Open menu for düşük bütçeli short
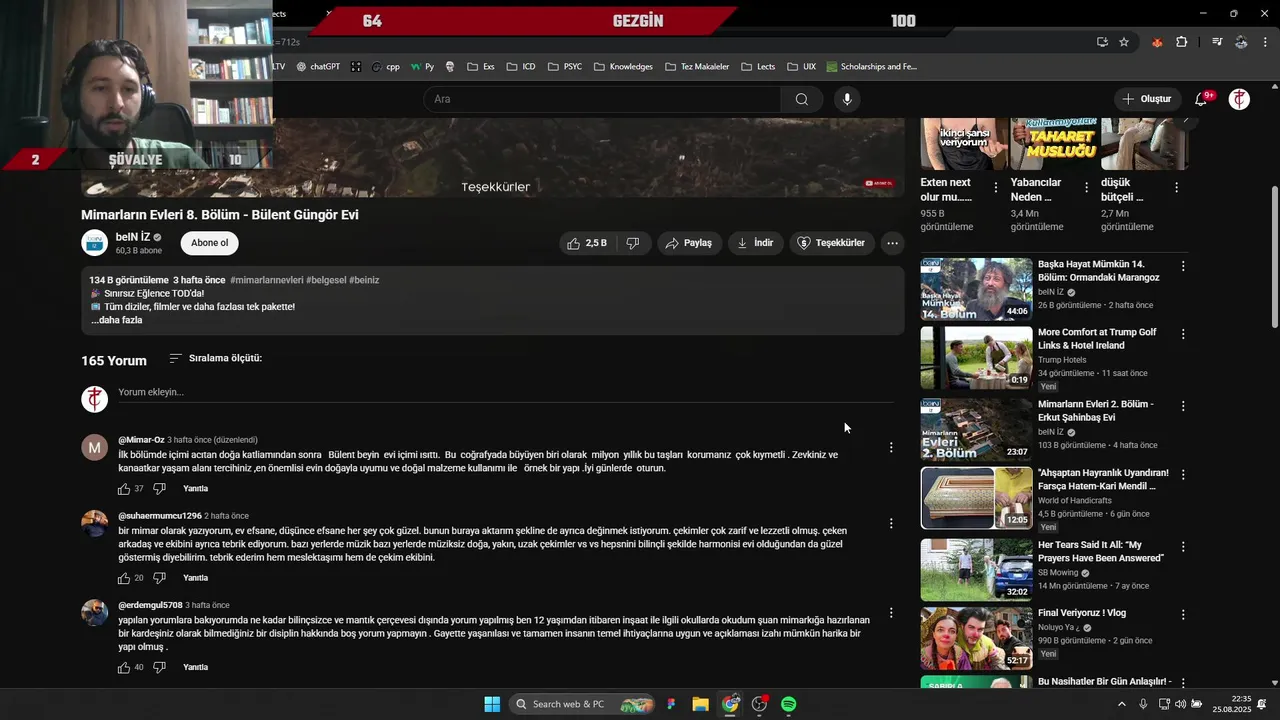 [x=1176, y=187]
